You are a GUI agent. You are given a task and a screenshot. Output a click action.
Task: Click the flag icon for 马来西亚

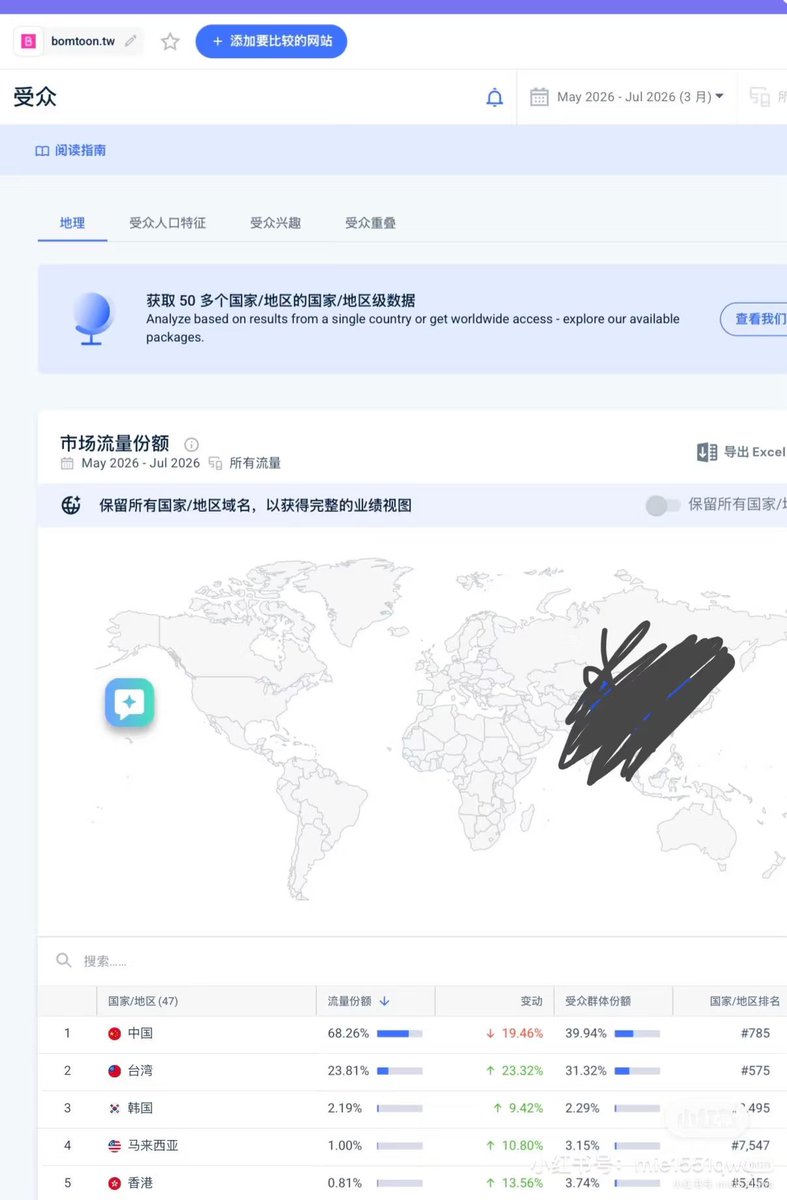[x=114, y=1146]
